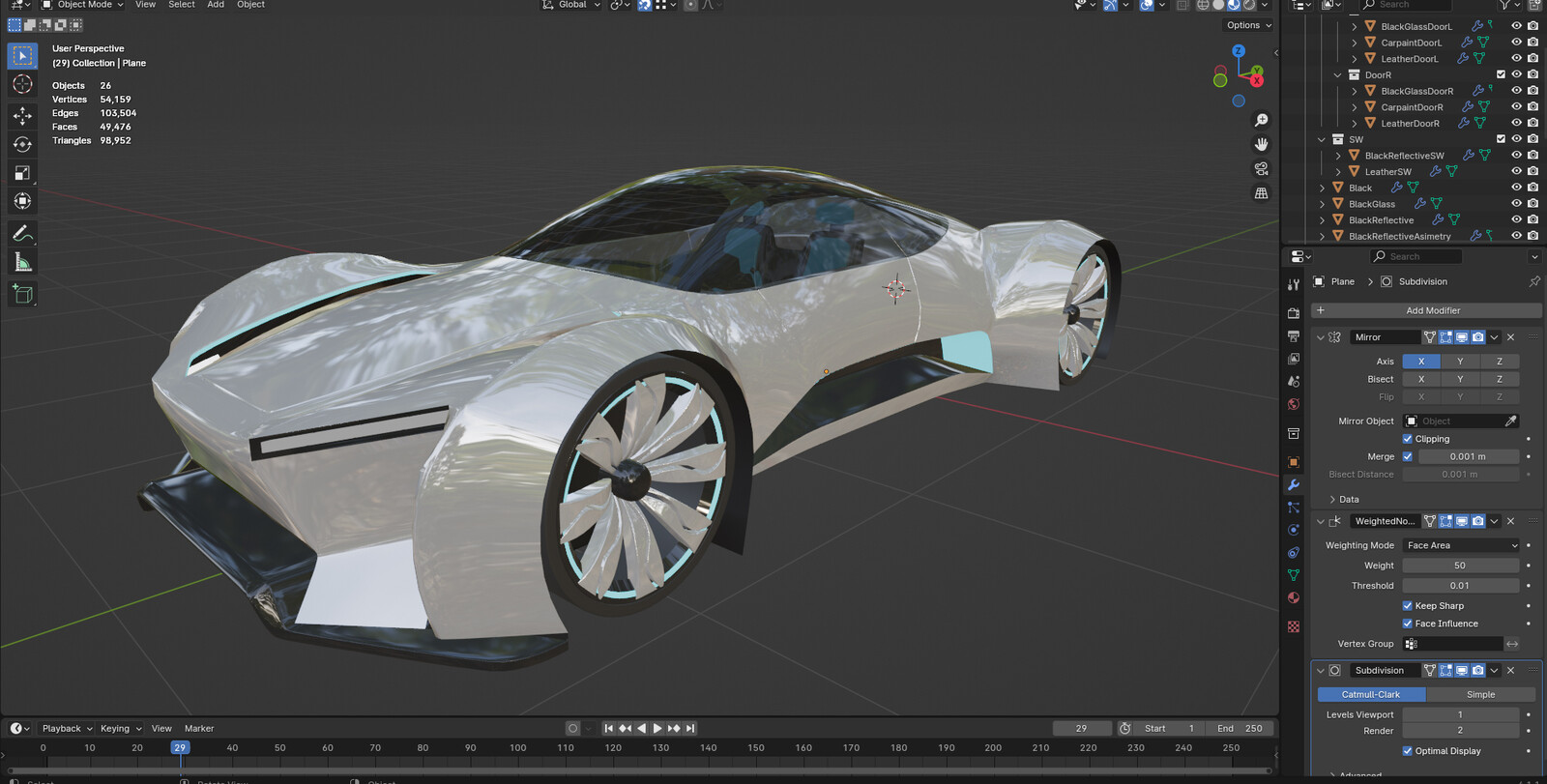
Task: Select the Move tool in toolbar
Action: point(22,115)
